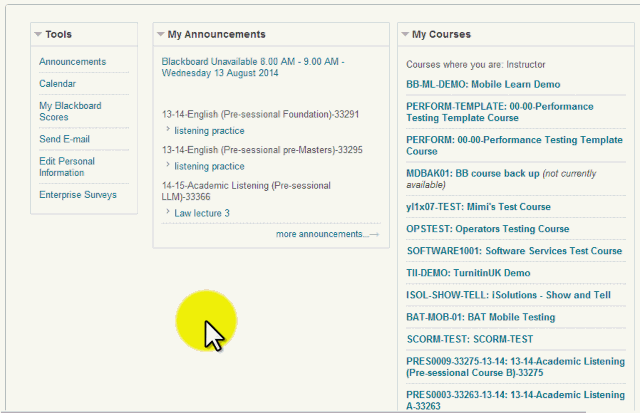Open the Calendar tool link
Viewport: 640px width, 413px height.
pyautogui.click(x=57, y=84)
